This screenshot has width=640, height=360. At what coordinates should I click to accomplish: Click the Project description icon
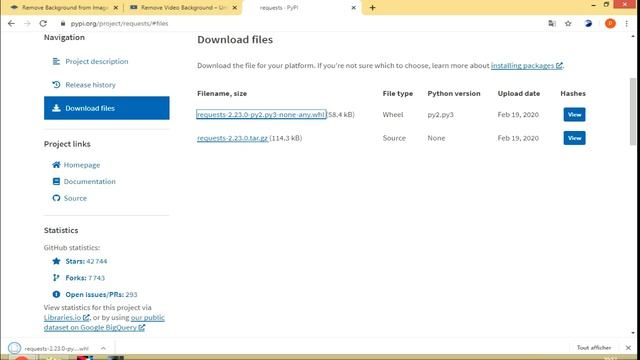coord(56,61)
